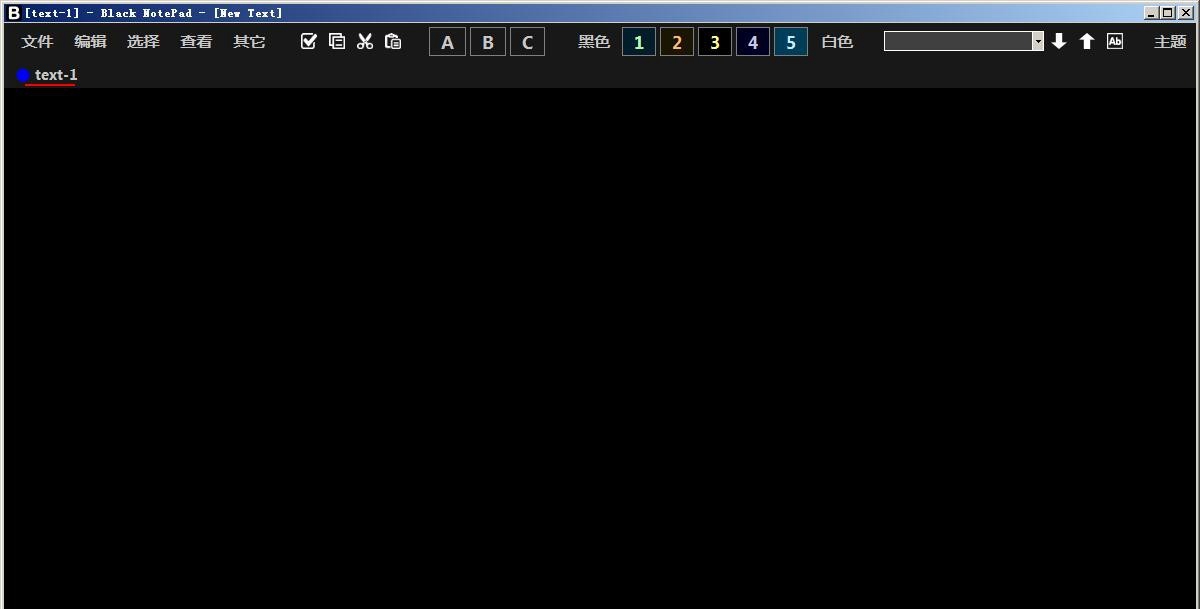Click the blue dot on text-1 tab
Viewport: 1200px width, 609px height.
pyautogui.click(x=23, y=75)
